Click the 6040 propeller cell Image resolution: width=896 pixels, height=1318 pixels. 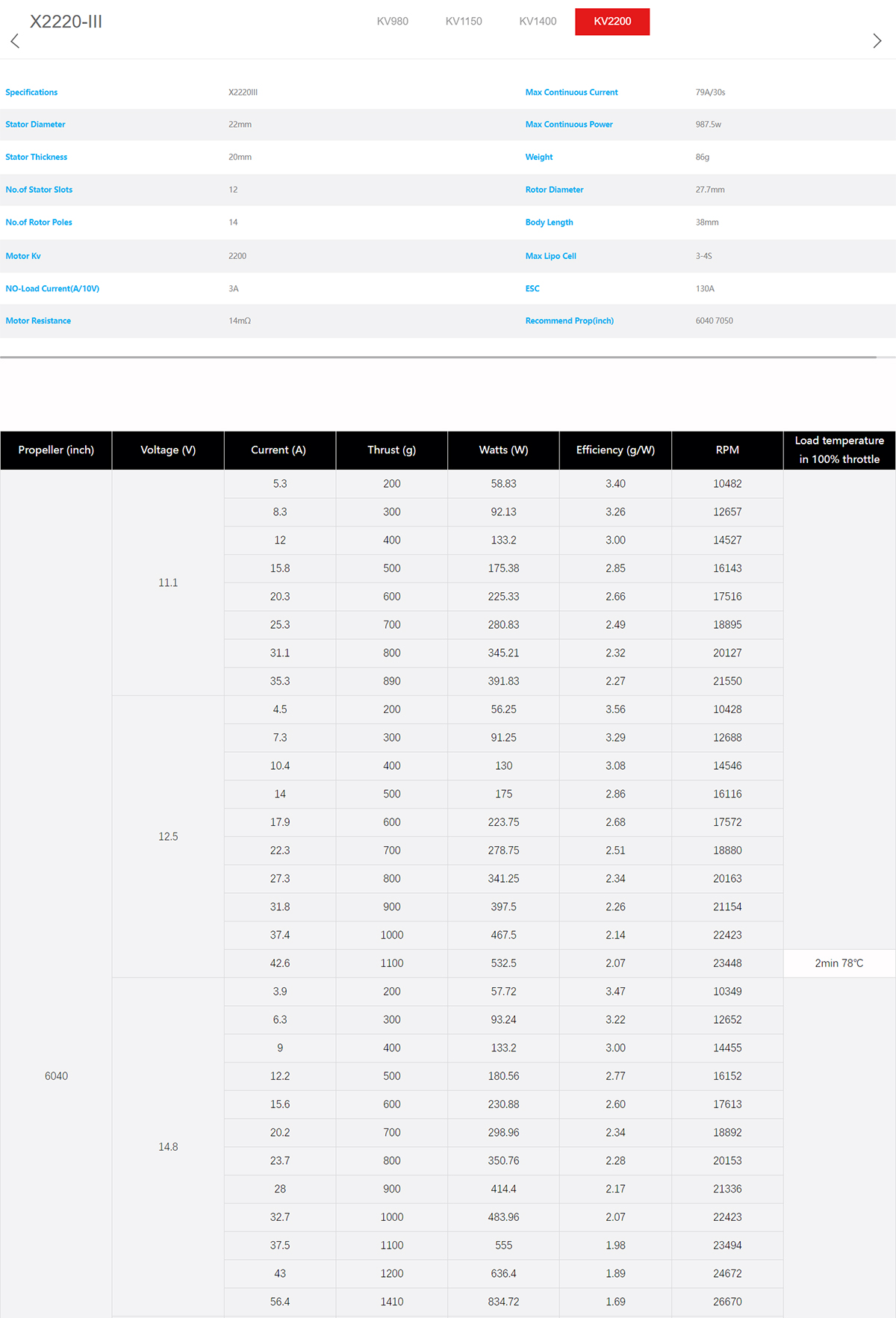pos(56,1076)
